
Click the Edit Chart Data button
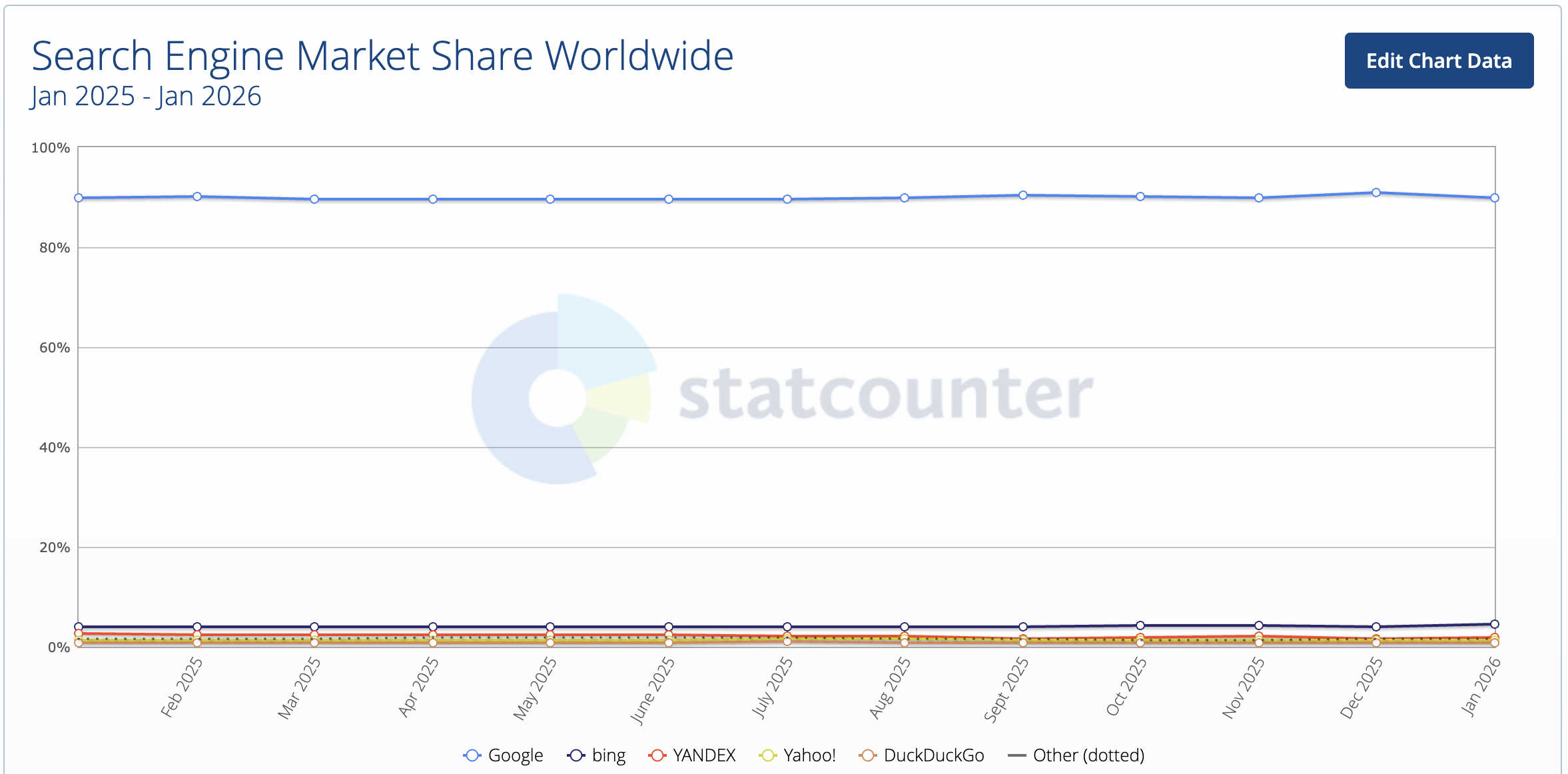point(1438,61)
